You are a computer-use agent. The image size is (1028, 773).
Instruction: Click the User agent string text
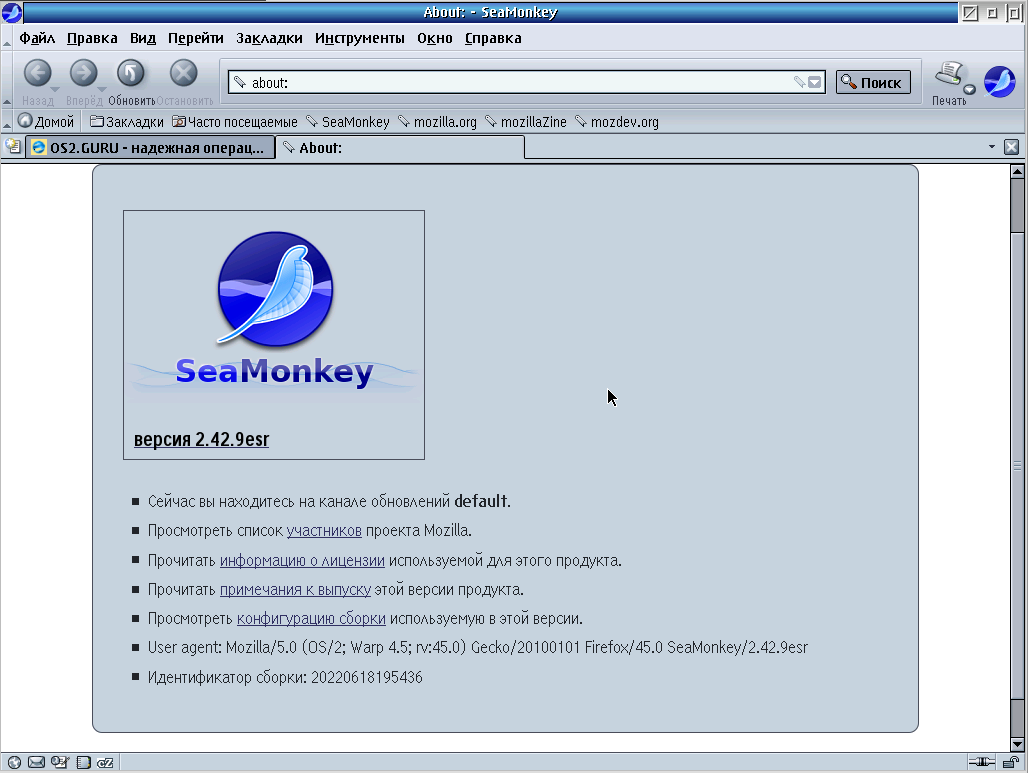pos(477,648)
